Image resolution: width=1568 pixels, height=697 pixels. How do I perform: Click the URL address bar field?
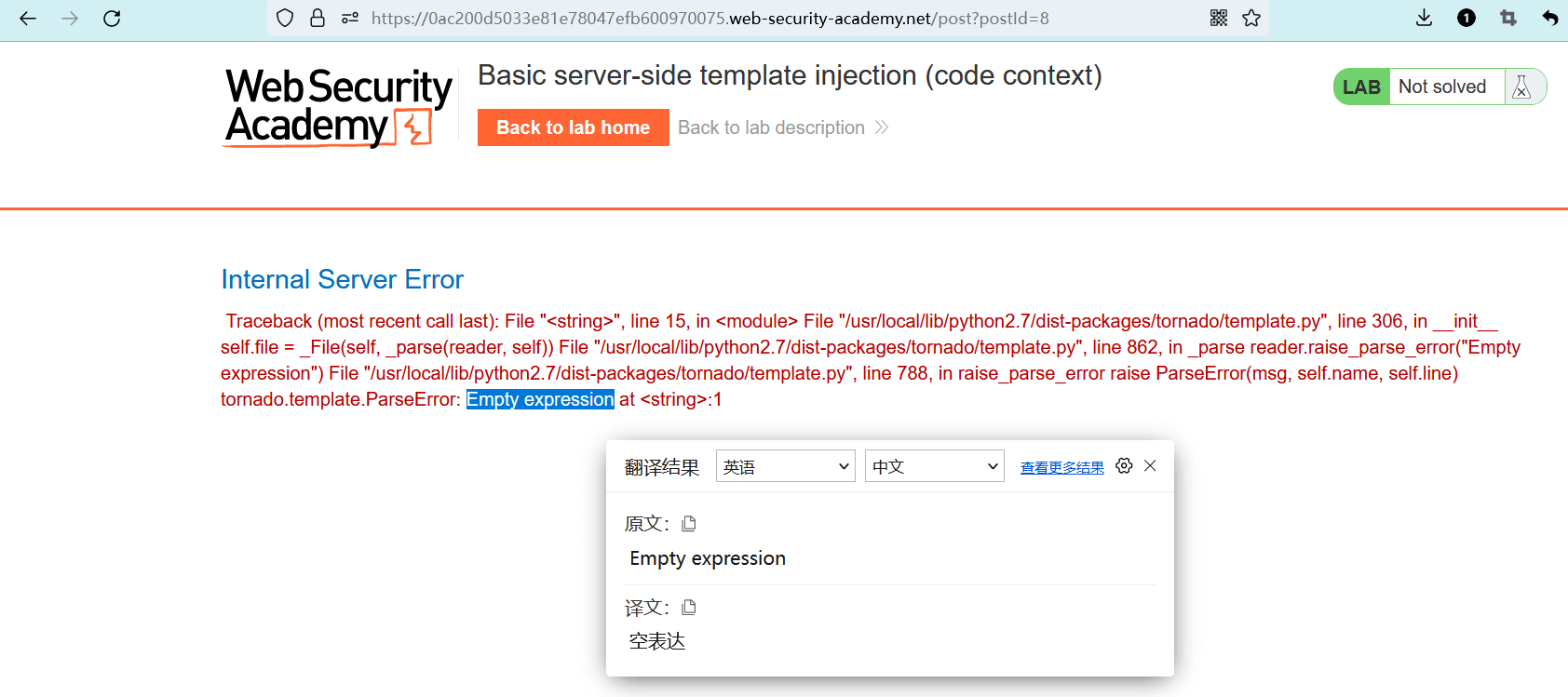745,19
